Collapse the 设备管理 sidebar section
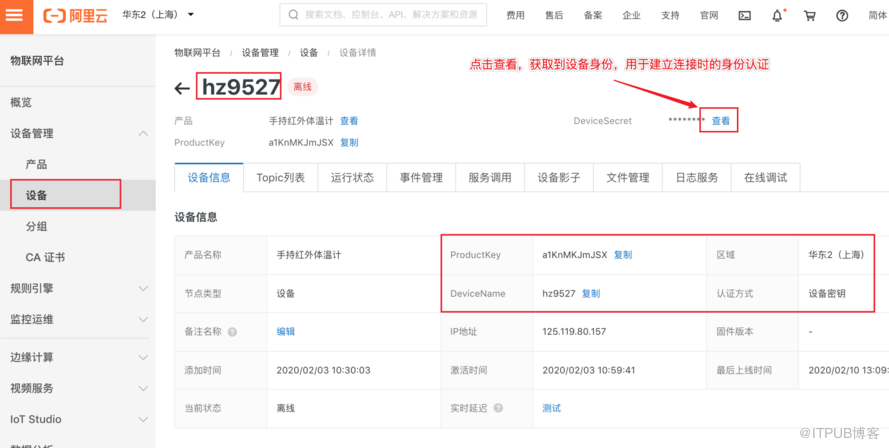This screenshot has width=889, height=448. point(143,133)
